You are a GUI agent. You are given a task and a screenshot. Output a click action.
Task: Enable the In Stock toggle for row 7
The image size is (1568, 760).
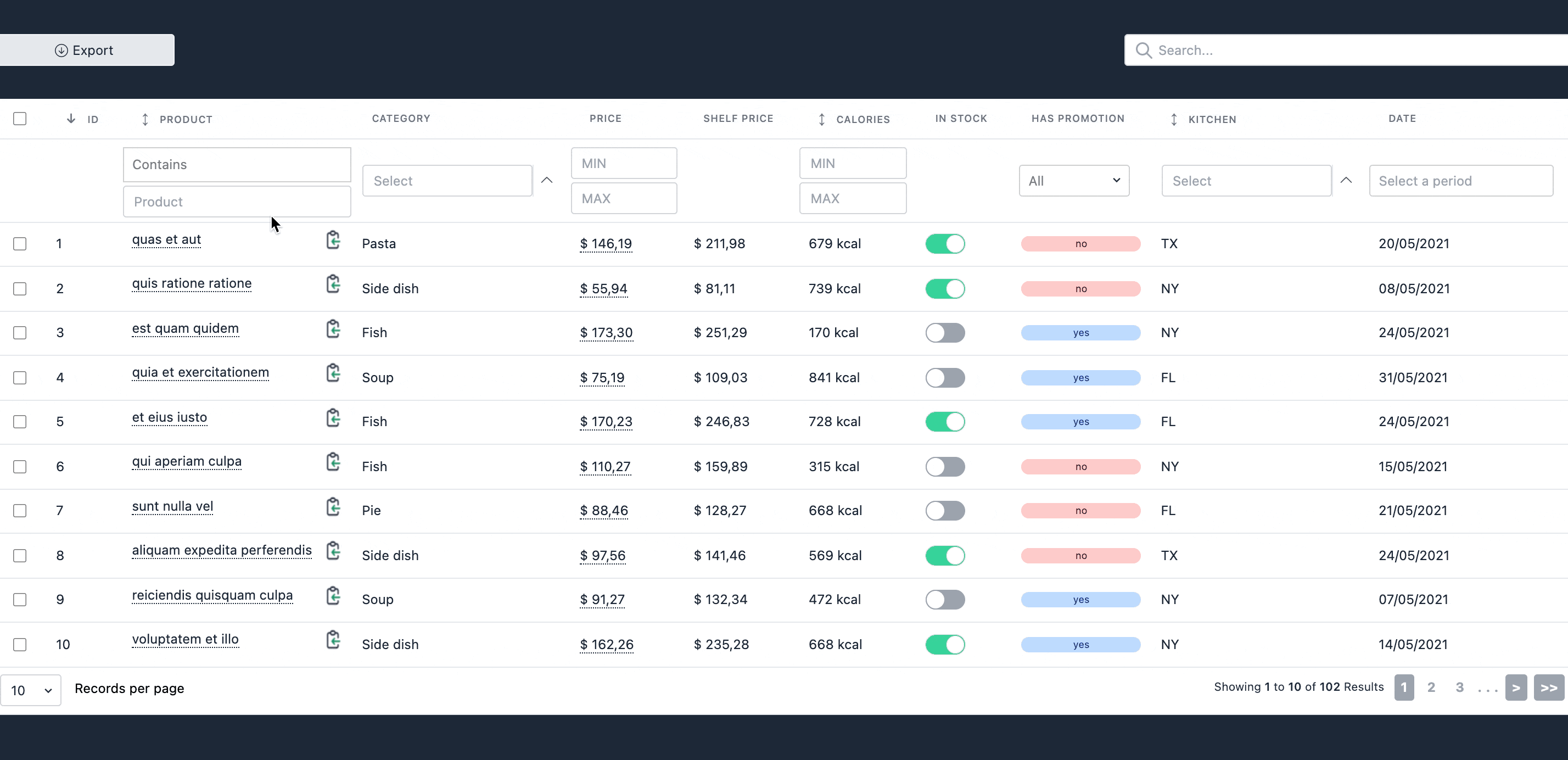(x=944, y=510)
